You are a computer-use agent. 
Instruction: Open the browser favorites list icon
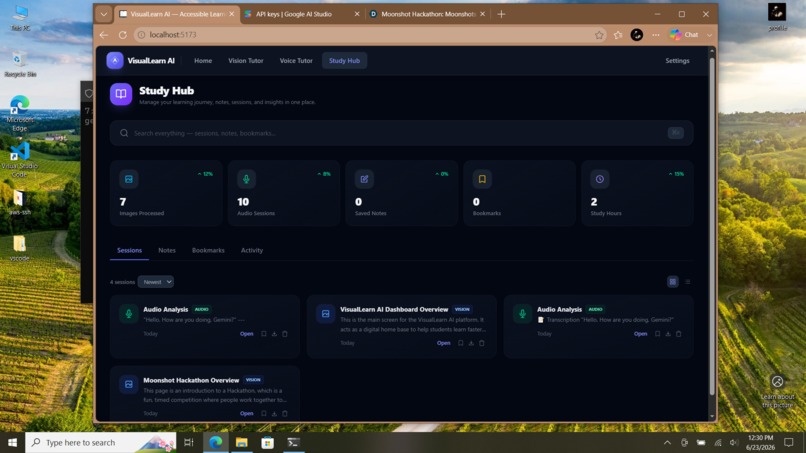pyautogui.click(x=618, y=35)
